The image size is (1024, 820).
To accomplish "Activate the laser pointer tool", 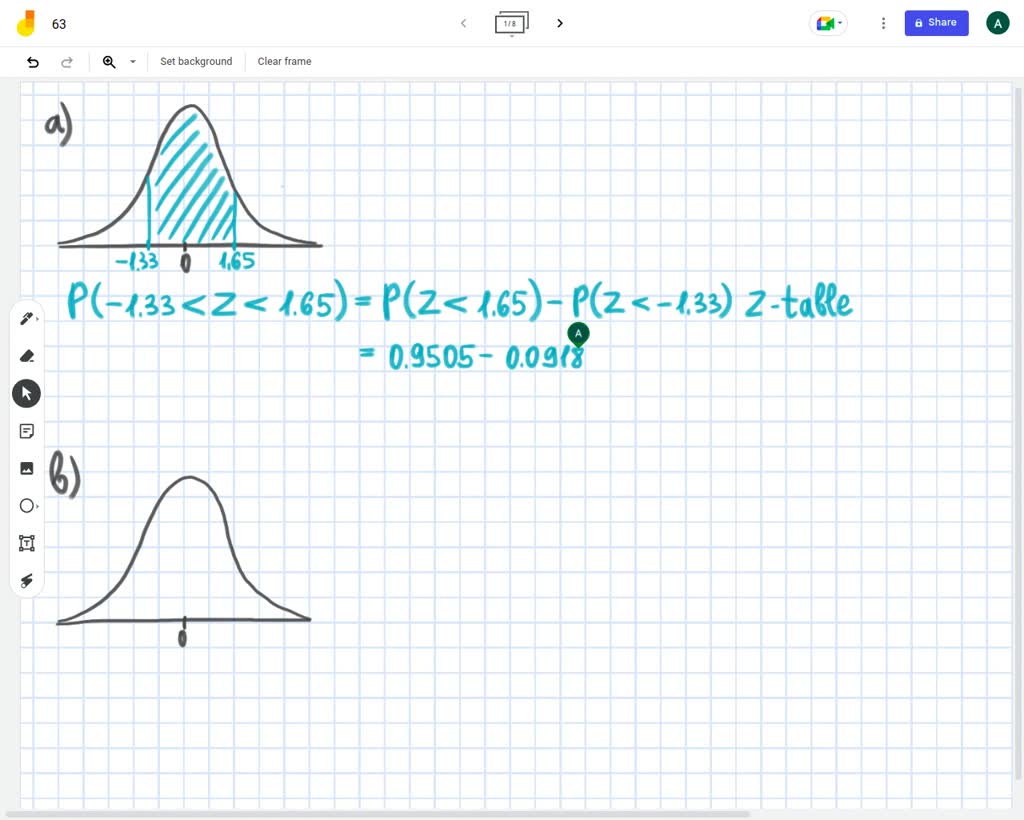I will [x=27, y=580].
